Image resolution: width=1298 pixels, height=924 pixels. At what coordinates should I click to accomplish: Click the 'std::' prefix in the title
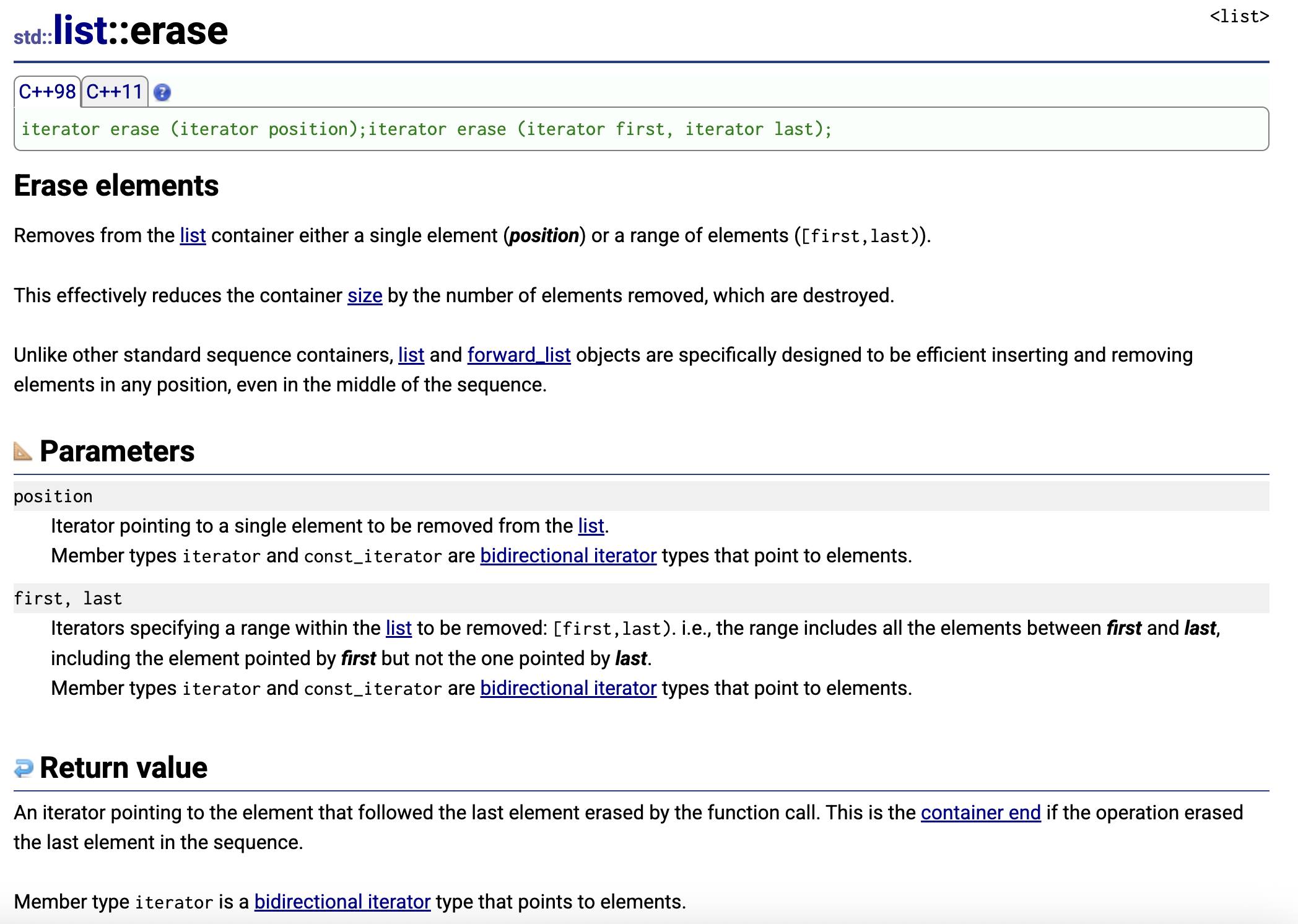tap(32, 37)
